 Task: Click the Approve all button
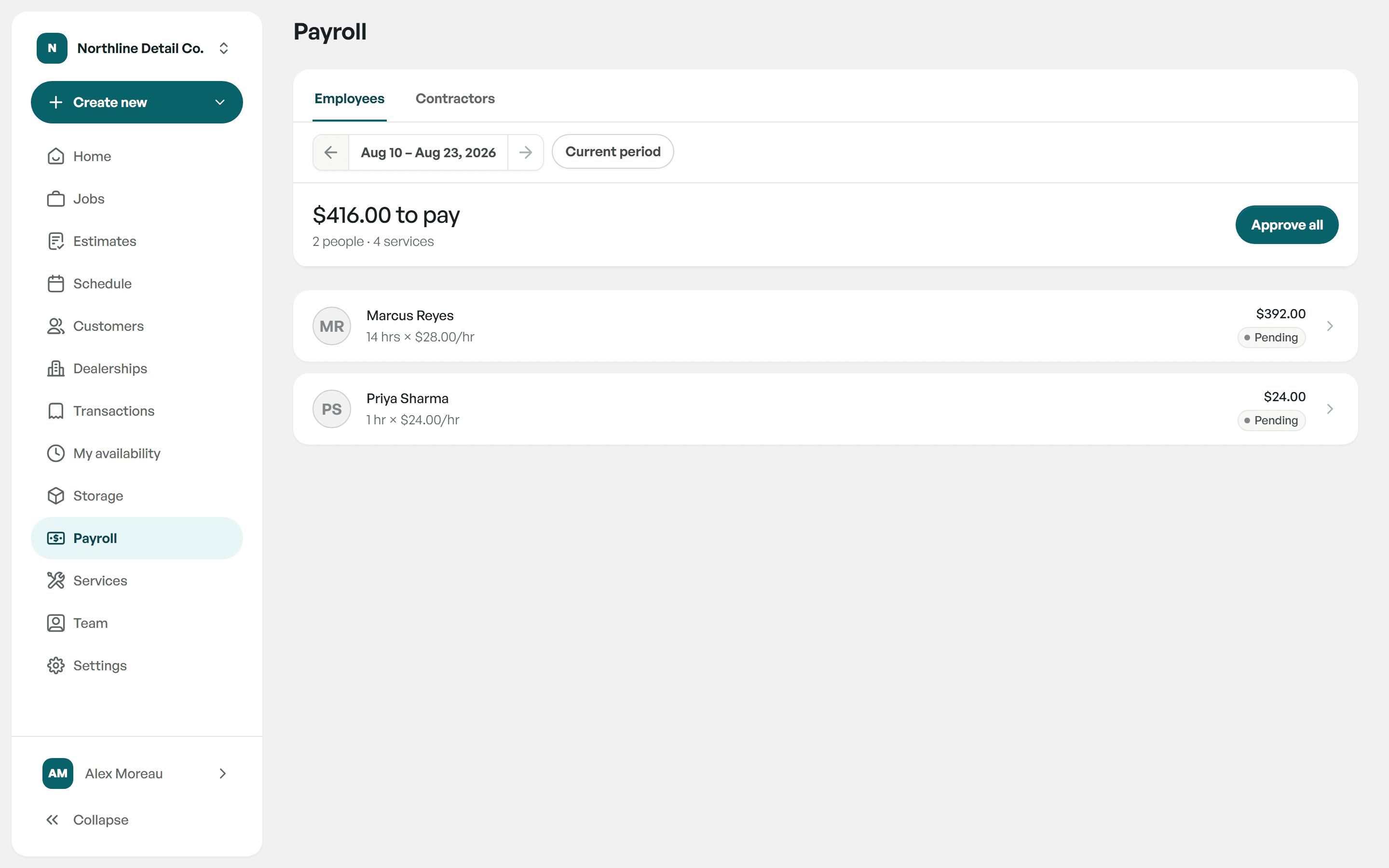pyautogui.click(x=1287, y=224)
